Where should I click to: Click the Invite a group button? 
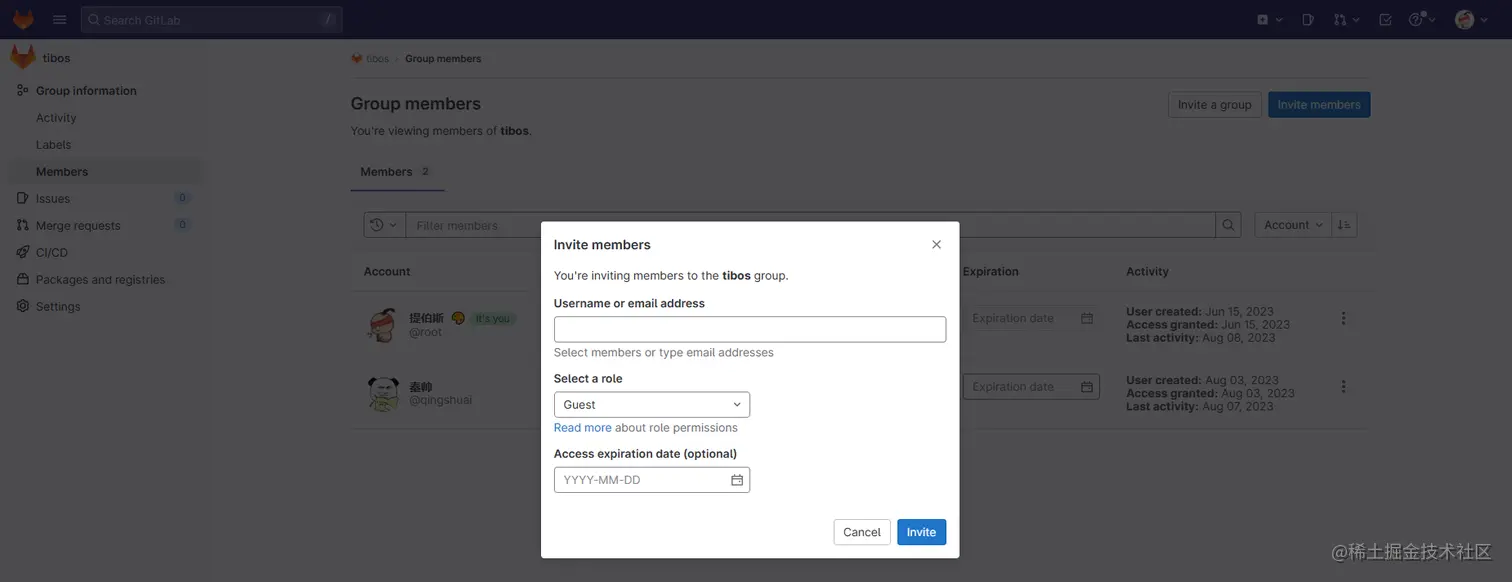(x=1214, y=104)
